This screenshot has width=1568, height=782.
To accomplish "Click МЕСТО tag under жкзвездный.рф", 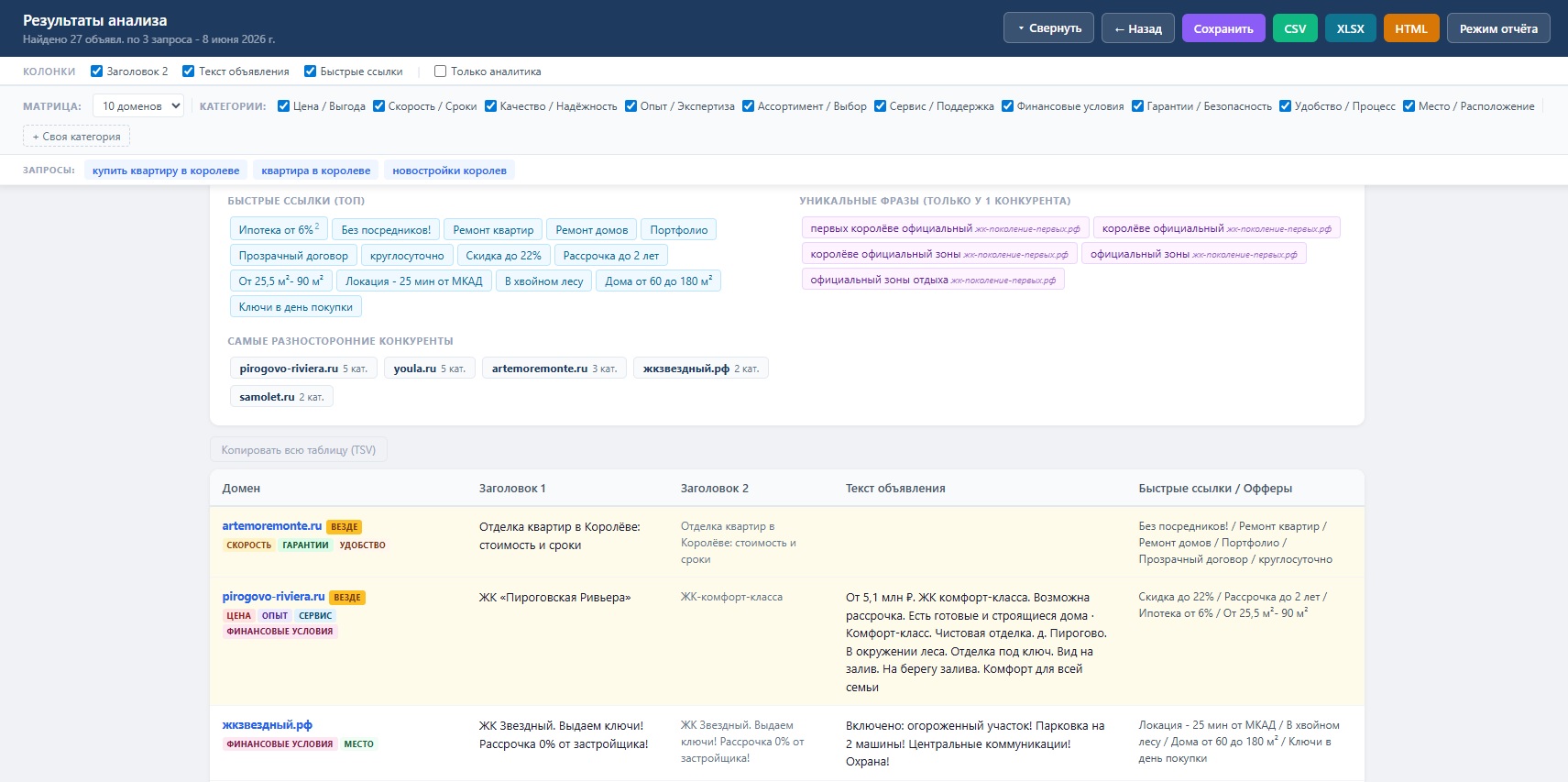I will click(x=358, y=744).
